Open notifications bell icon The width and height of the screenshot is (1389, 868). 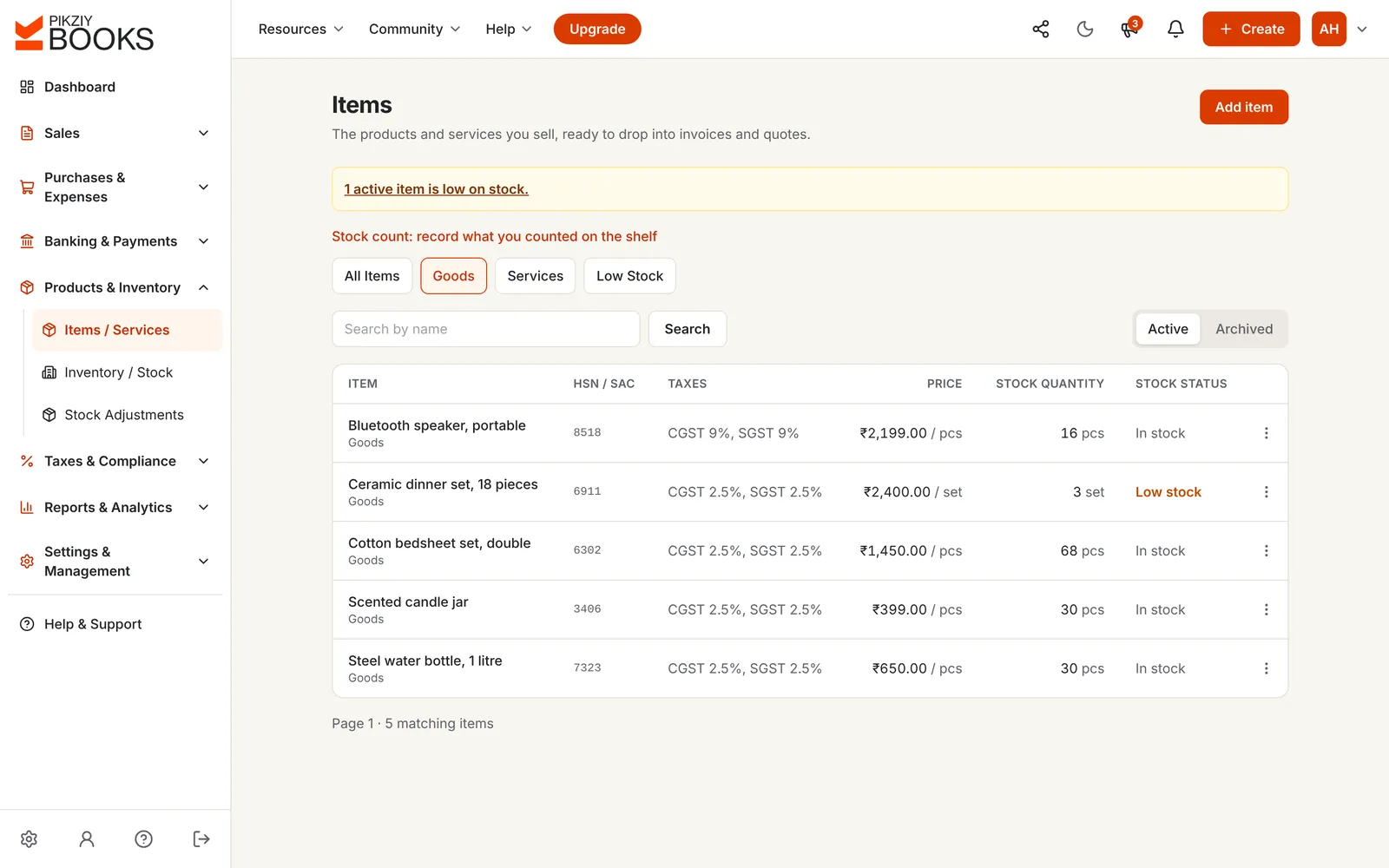click(1175, 29)
